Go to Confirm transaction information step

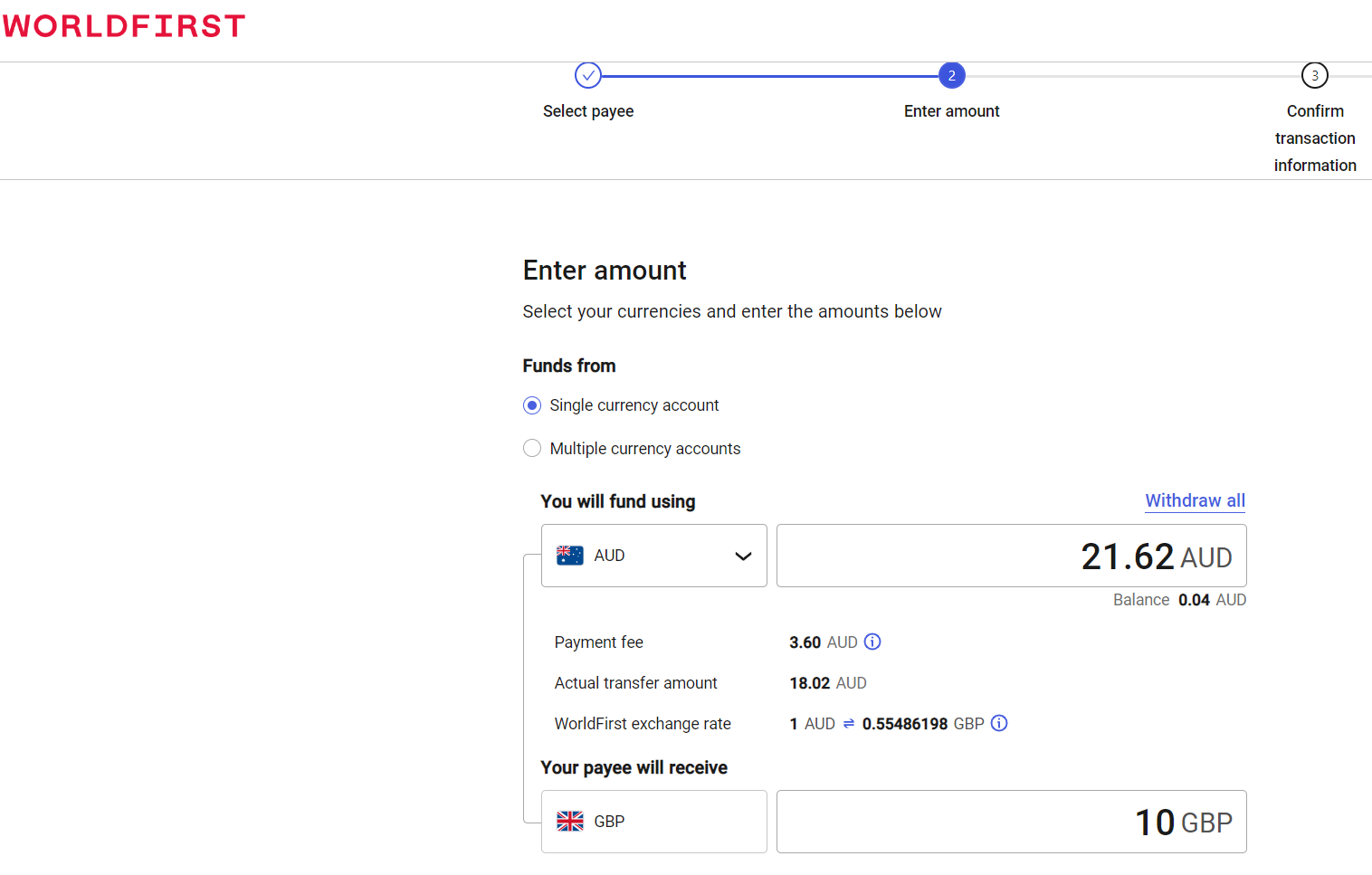point(1314,138)
